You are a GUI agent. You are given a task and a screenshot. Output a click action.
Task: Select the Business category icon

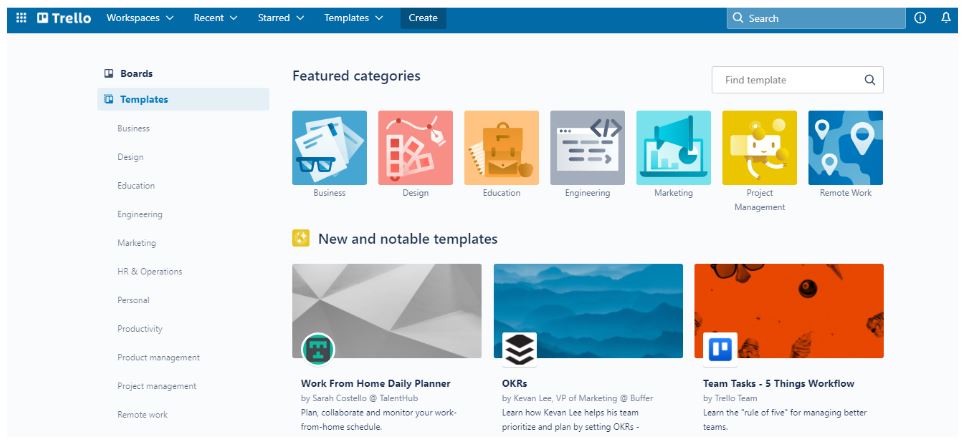click(x=329, y=148)
